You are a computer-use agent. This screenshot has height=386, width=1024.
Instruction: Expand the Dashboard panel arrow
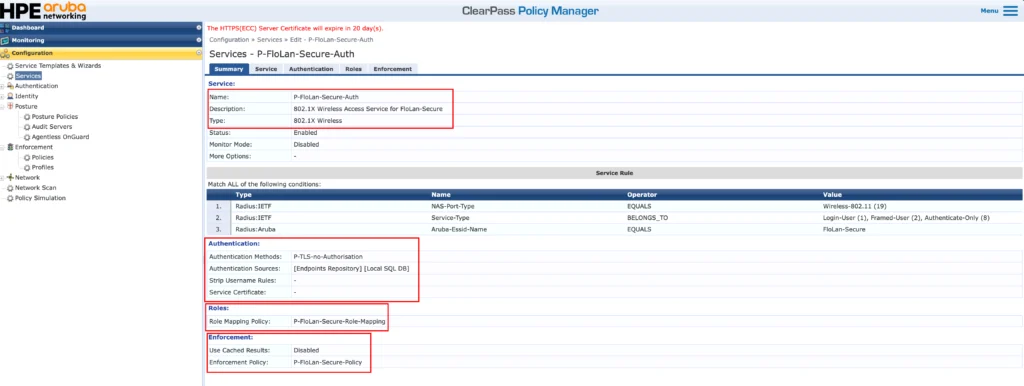tap(199, 27)
